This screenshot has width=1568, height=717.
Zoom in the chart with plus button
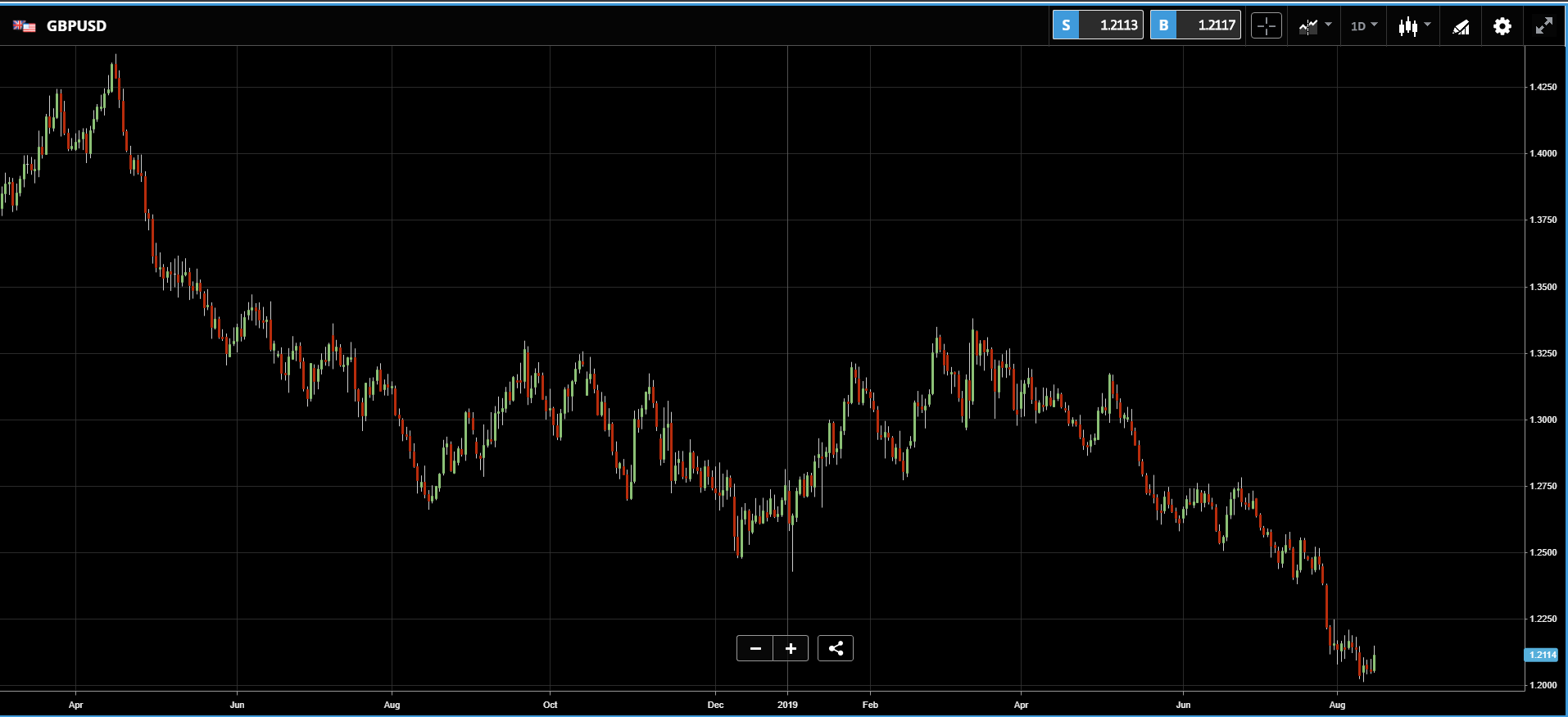[791, 648]
